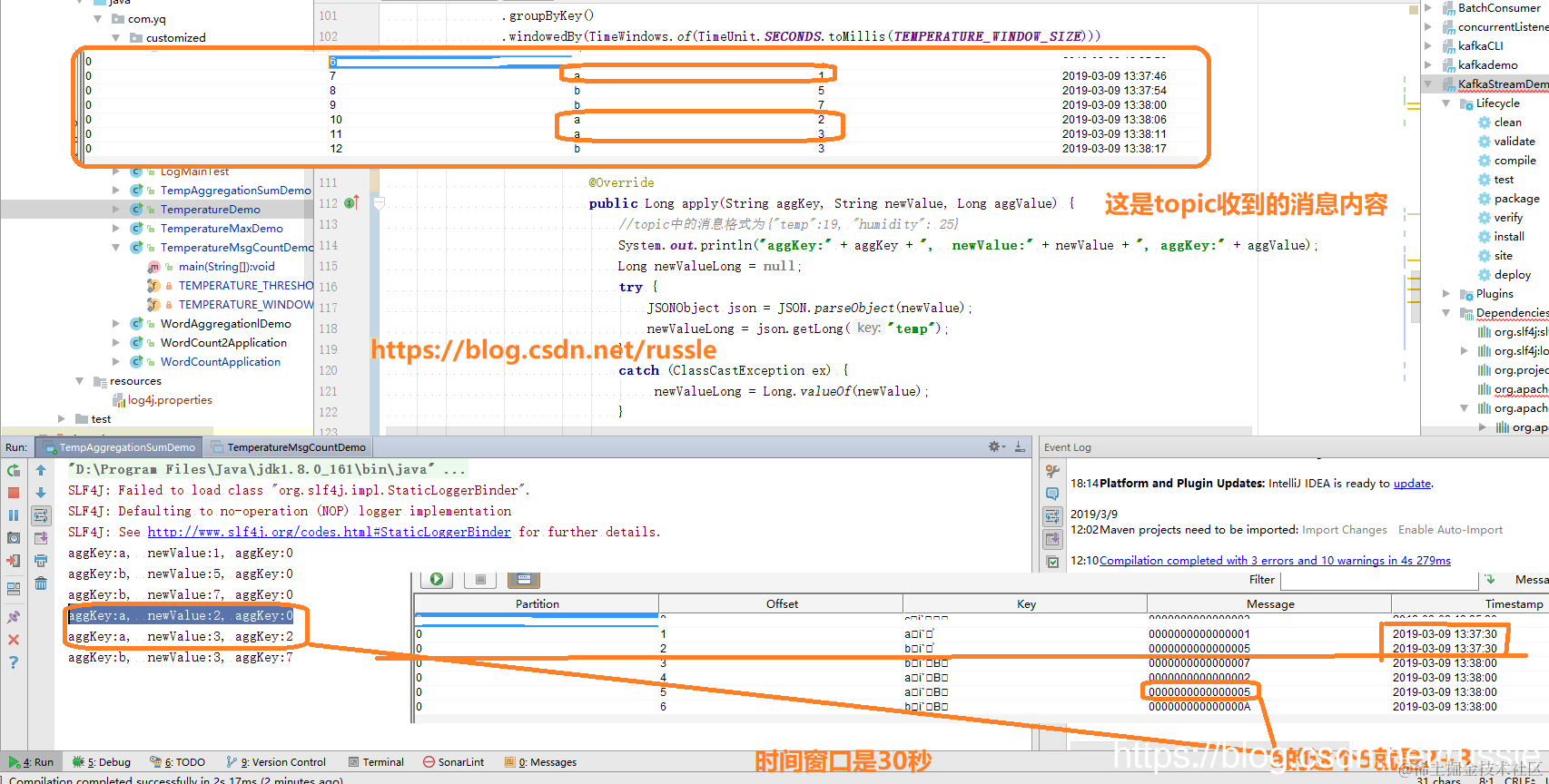Click the Partition column header
Viewport: 1549px width, 784px height.
coord(537,603)
